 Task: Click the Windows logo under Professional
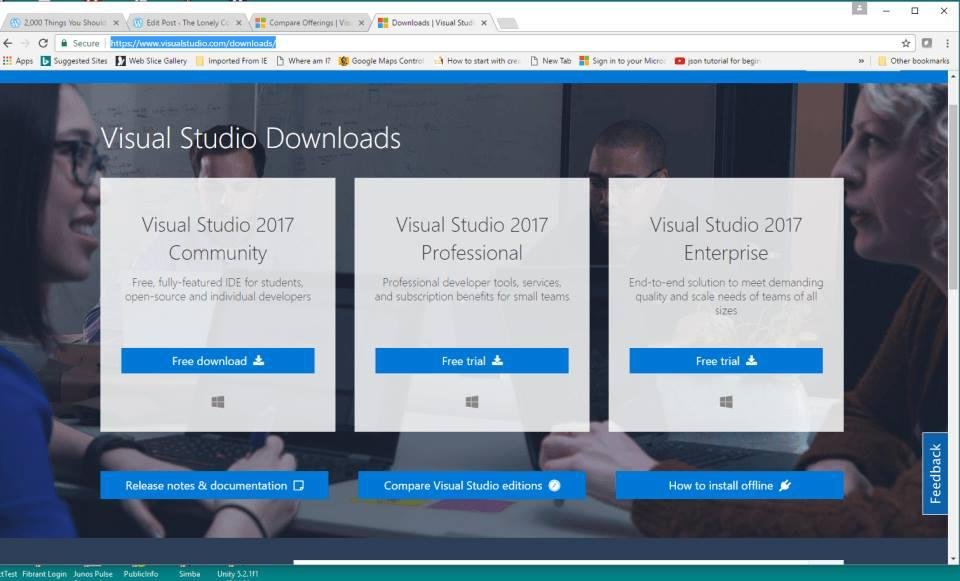(472, 402)
